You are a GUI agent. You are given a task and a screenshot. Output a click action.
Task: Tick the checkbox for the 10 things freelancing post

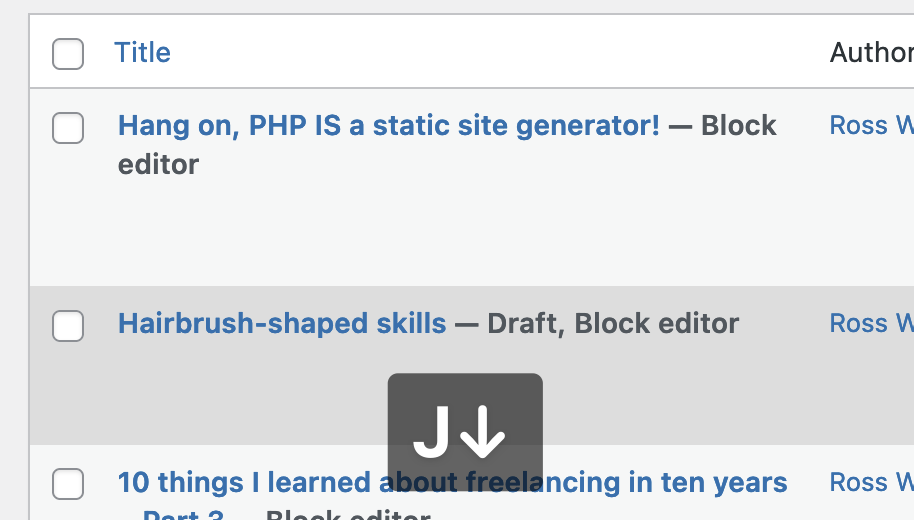click(x=68, y=484)
